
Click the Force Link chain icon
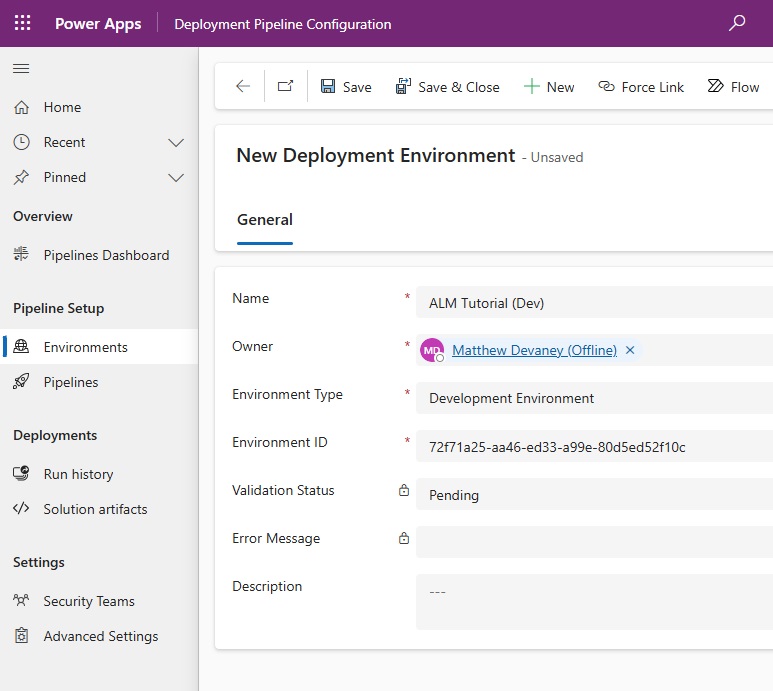(x=606, y=86)
